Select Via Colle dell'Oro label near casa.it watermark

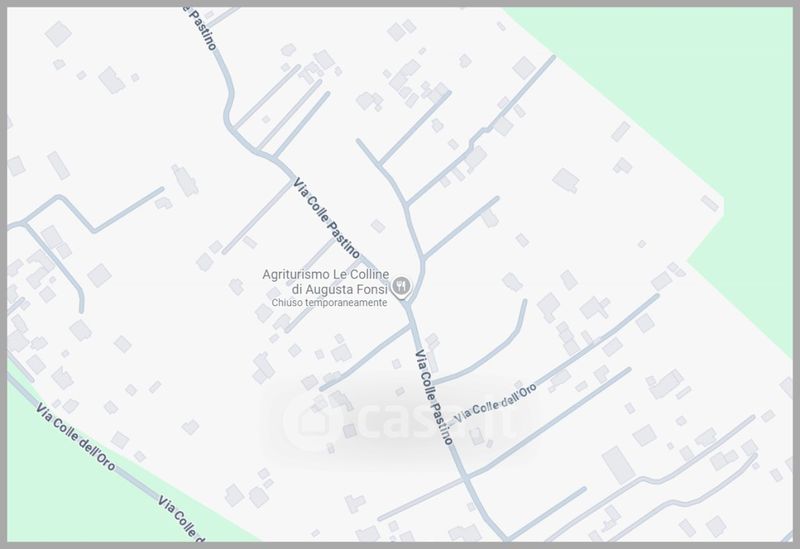495,403
